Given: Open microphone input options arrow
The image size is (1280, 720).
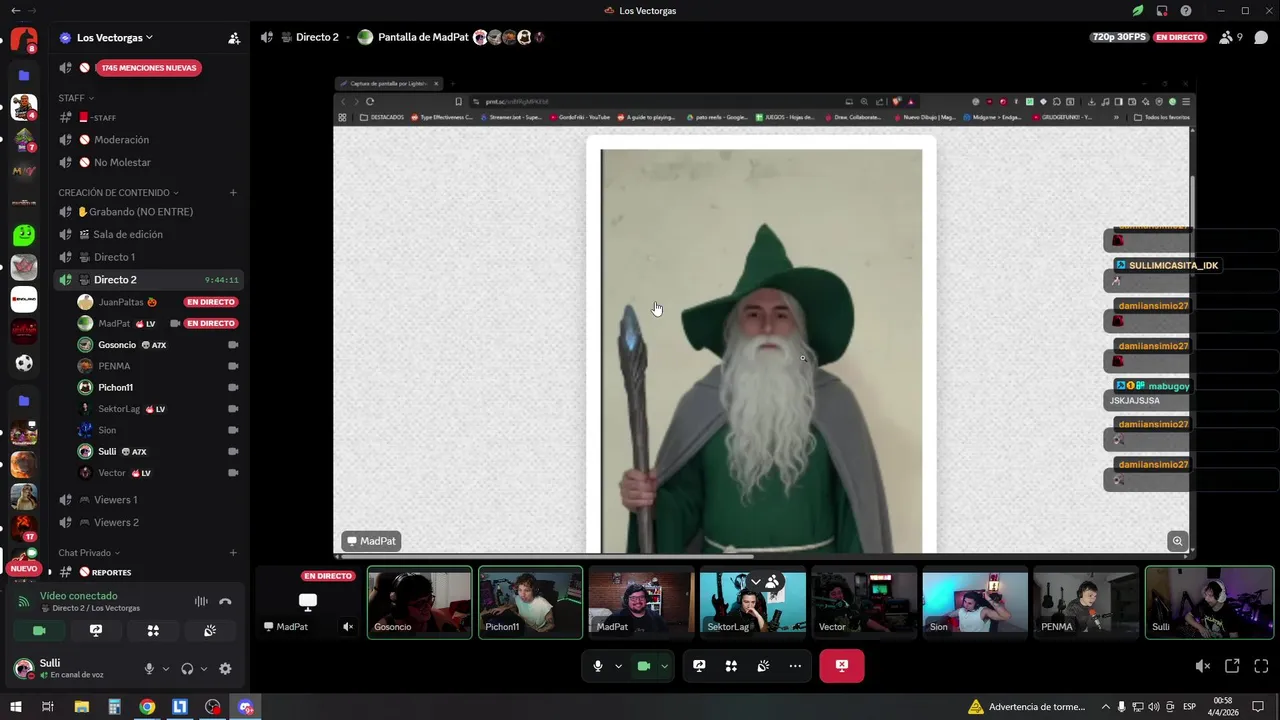Looking at the screenshot, I should pyautogui.click(x=165, y=669).
